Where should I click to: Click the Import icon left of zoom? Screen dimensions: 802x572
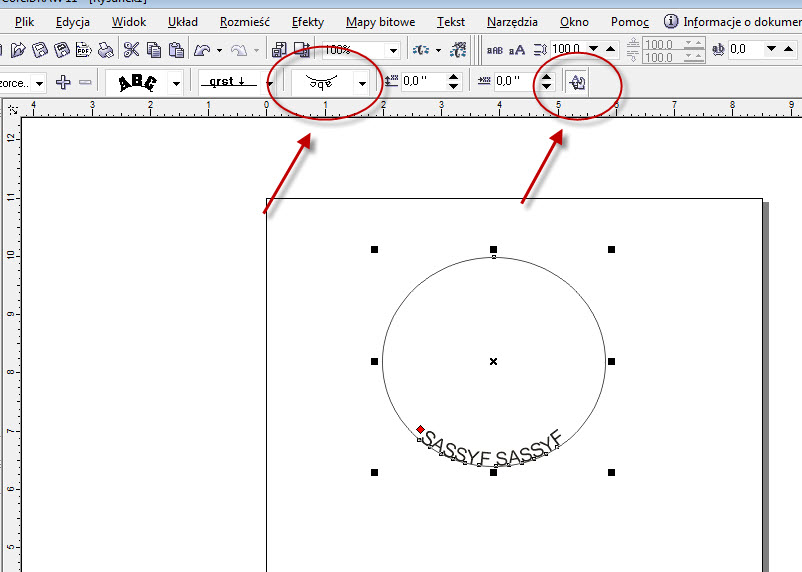pyautogui.click(x=280, y=49)
